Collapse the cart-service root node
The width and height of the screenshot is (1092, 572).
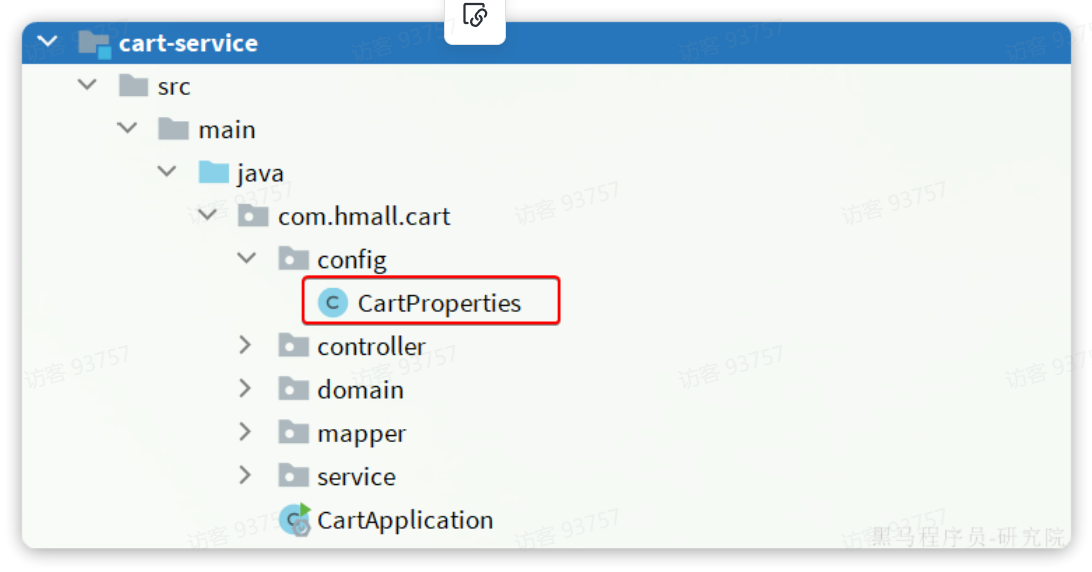(47, 42)
